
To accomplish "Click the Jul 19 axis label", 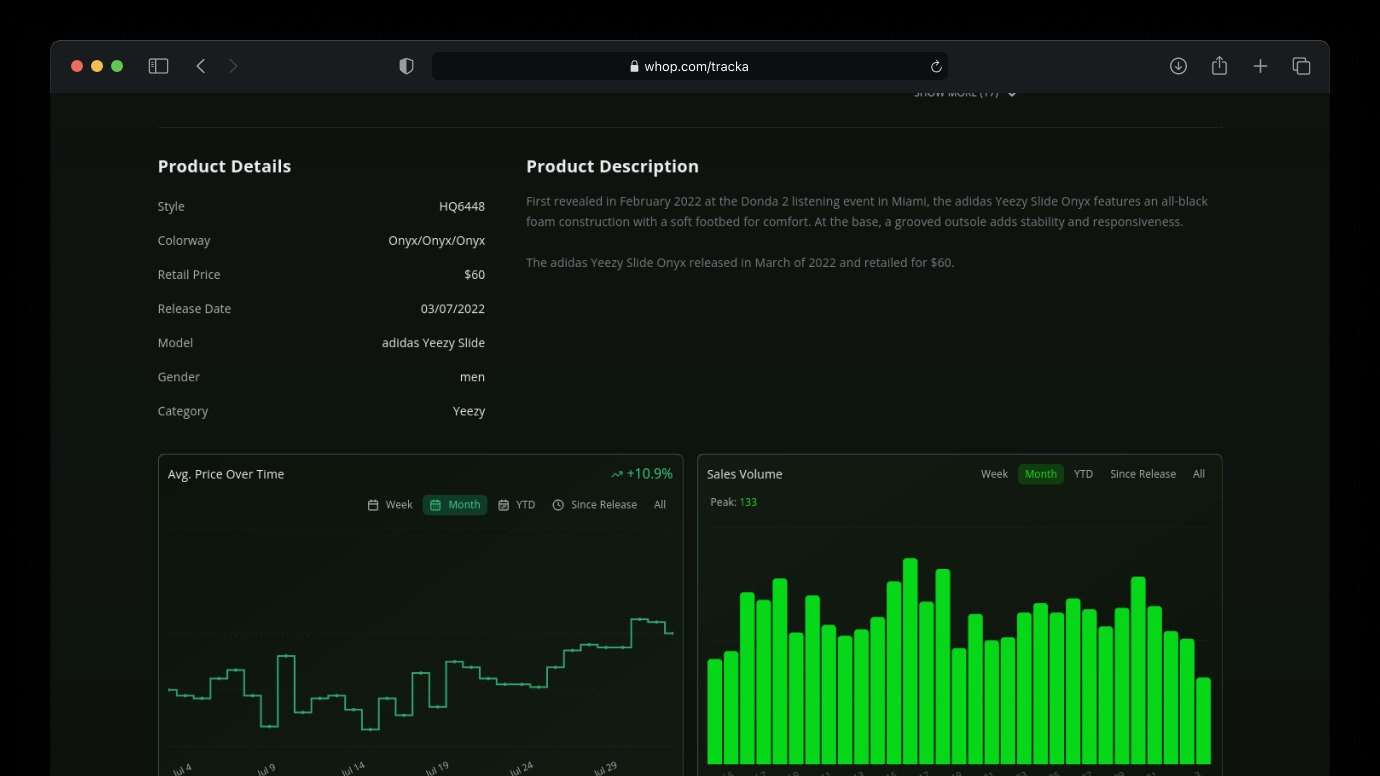I will [x=437, y=769].
